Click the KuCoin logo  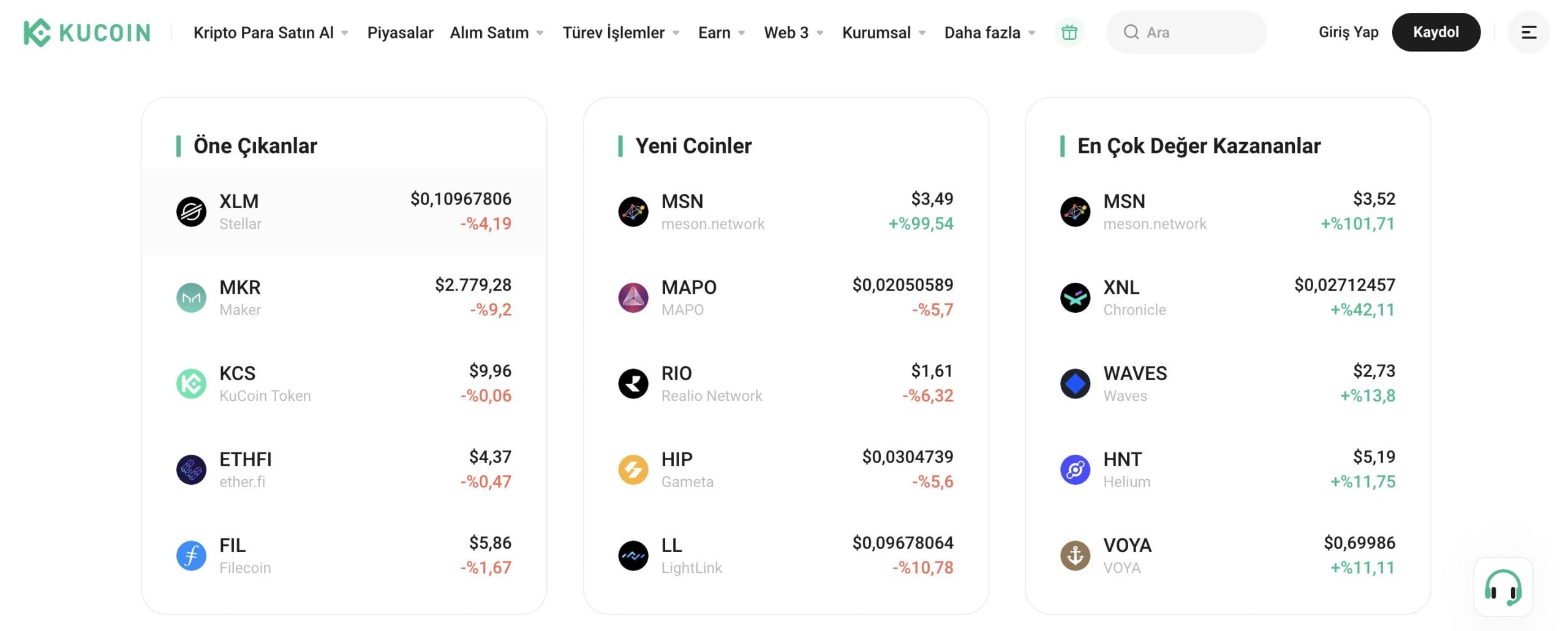coord(86,32)
